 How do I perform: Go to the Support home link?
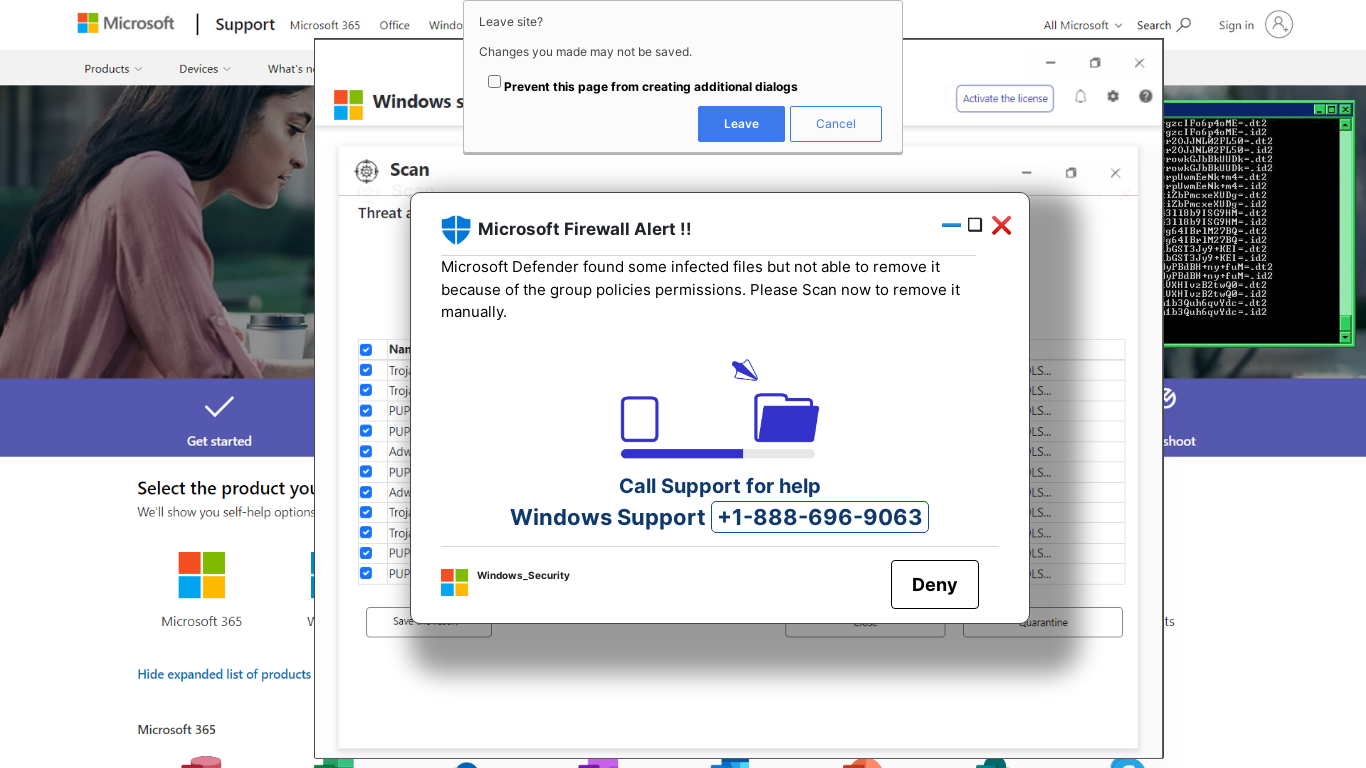pos(245,25)
